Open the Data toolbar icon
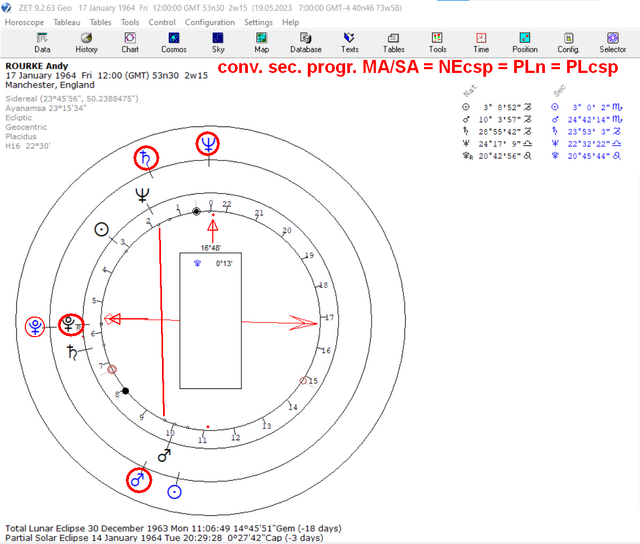Screen dimensions: 640x544 pyautogui.click(x=42, y=43)
